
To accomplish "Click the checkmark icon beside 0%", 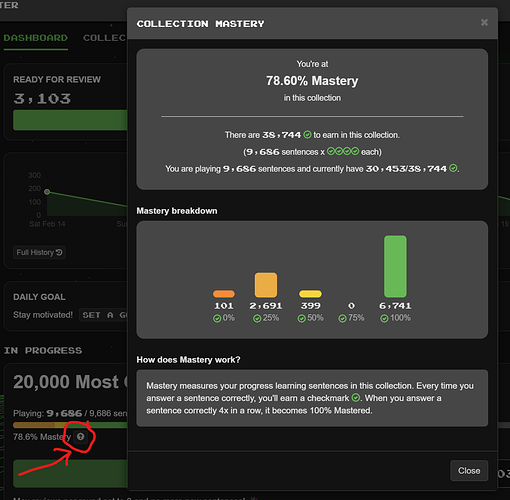I will (x=217, y=319).
